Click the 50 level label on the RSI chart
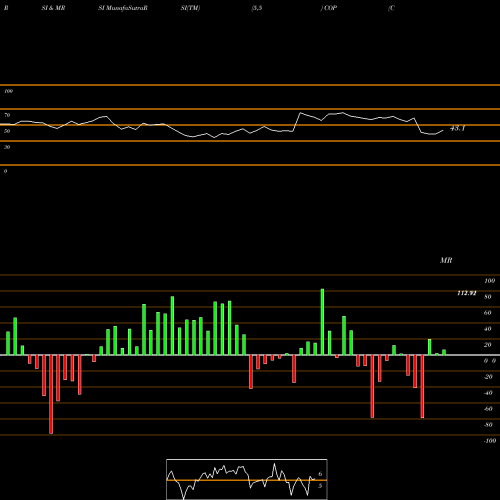The image size is (500, 500). (x=7, y=131)
